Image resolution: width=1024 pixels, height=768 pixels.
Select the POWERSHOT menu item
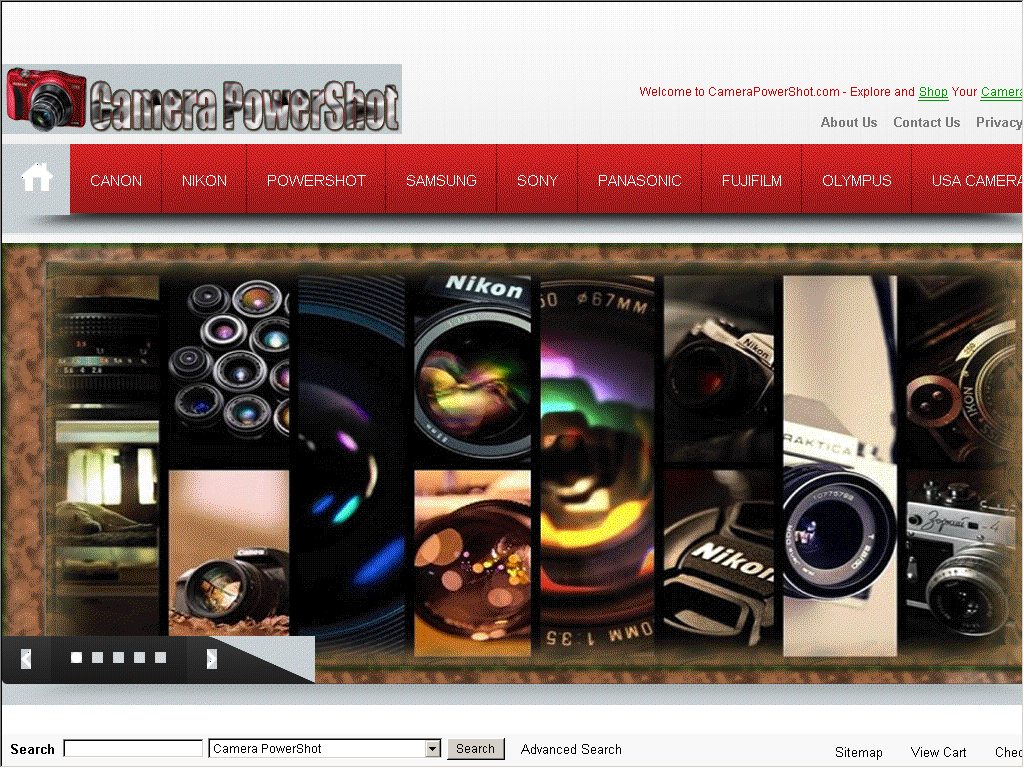point(316,180)
